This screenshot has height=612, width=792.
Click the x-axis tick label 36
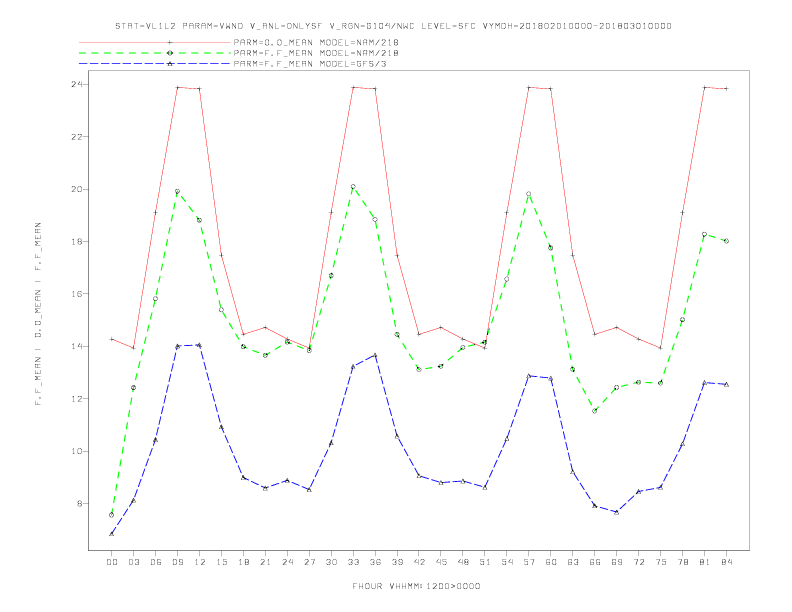[375, 562]
